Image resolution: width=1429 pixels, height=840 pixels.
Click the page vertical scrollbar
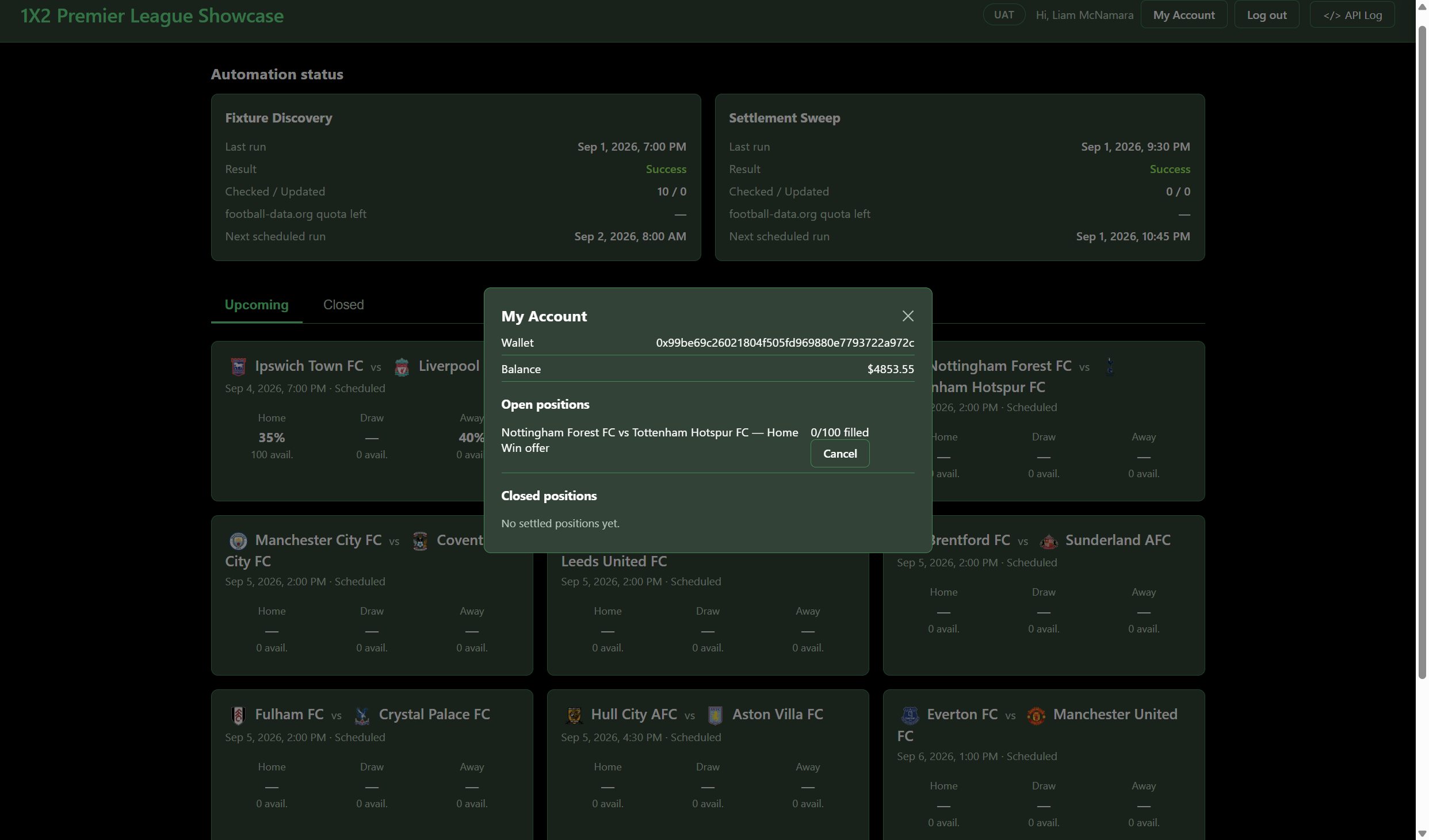tap(1422, 351)
